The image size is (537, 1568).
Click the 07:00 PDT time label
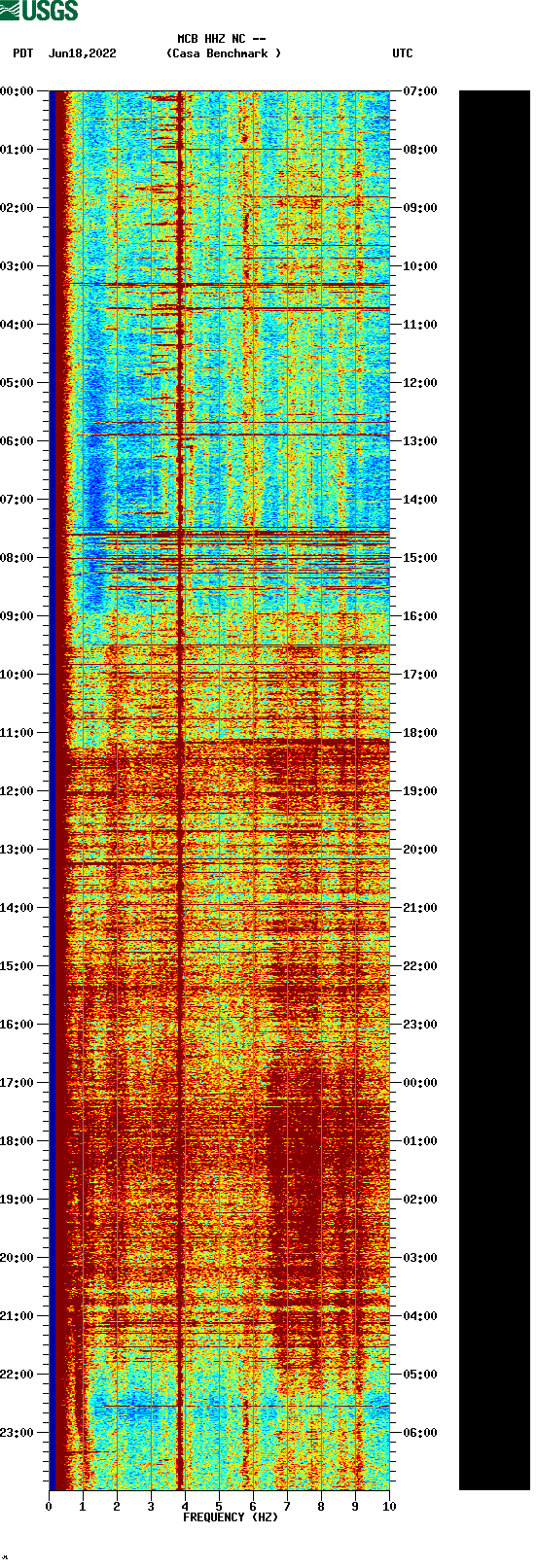click(18, 500)
